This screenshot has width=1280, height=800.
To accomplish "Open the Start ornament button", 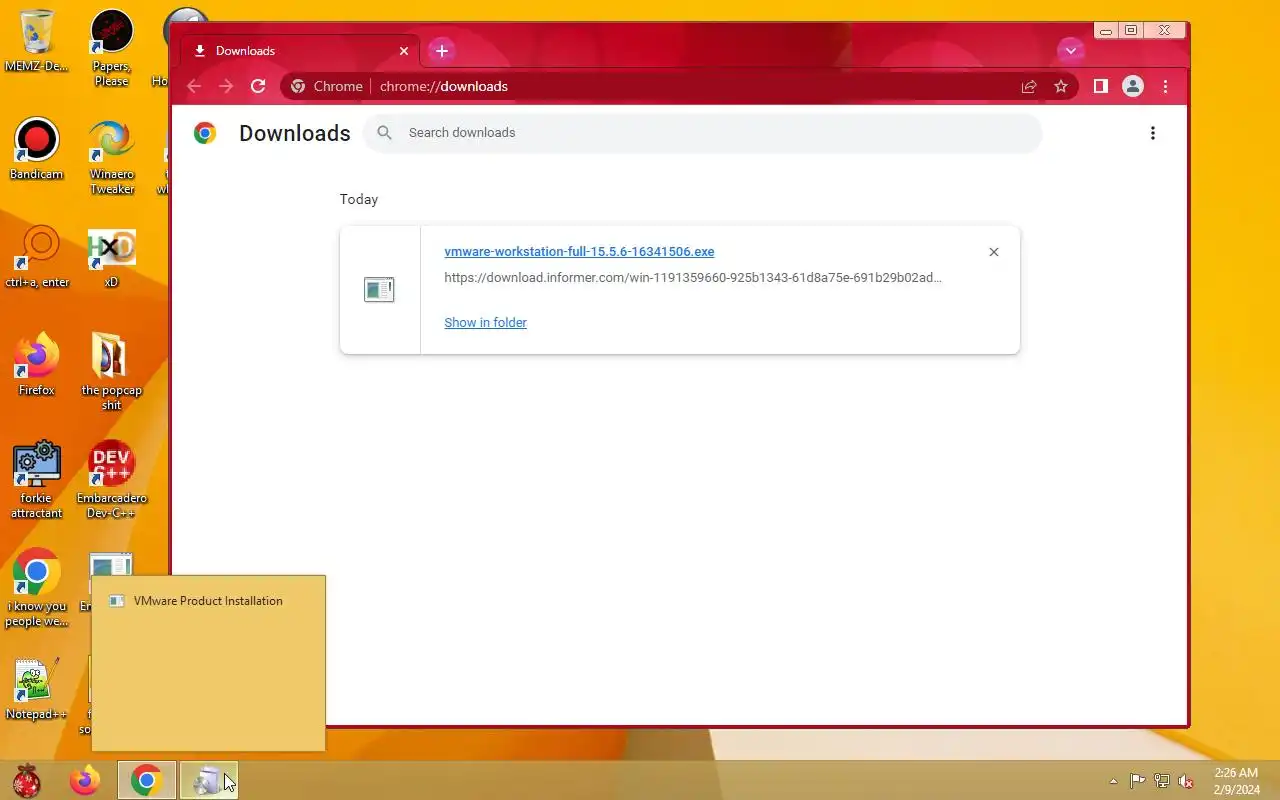I will tap(27, 780).
